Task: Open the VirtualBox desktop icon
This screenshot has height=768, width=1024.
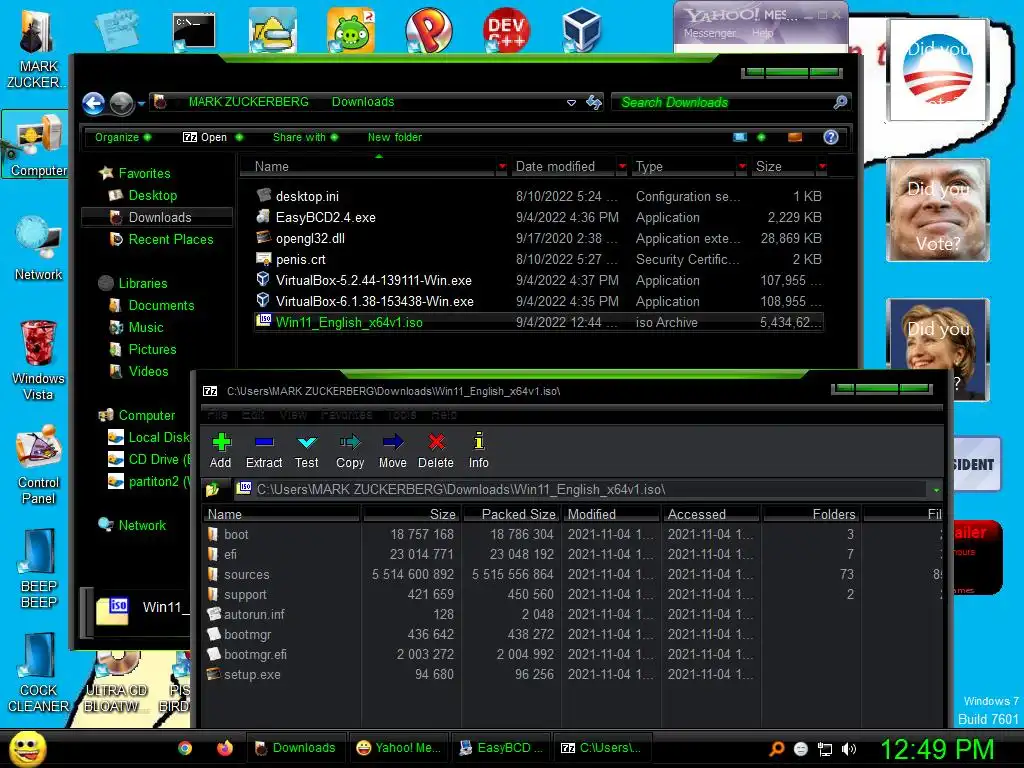Action: [581, 30]
